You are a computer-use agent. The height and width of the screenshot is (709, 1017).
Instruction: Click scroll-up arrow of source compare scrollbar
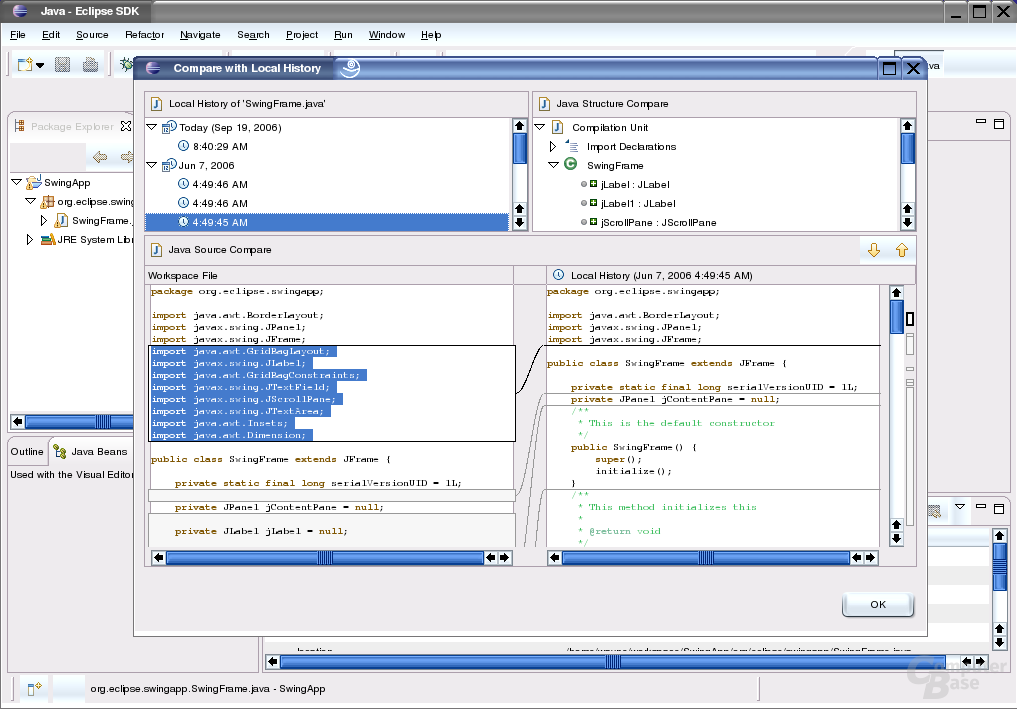(896, 293)
